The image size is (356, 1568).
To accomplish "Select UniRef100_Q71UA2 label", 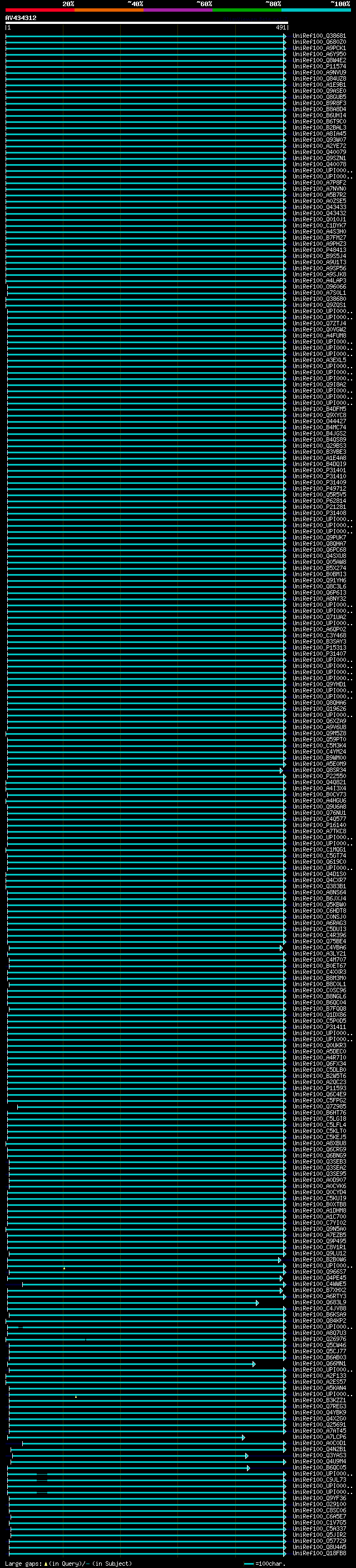I will pos(319,617).
